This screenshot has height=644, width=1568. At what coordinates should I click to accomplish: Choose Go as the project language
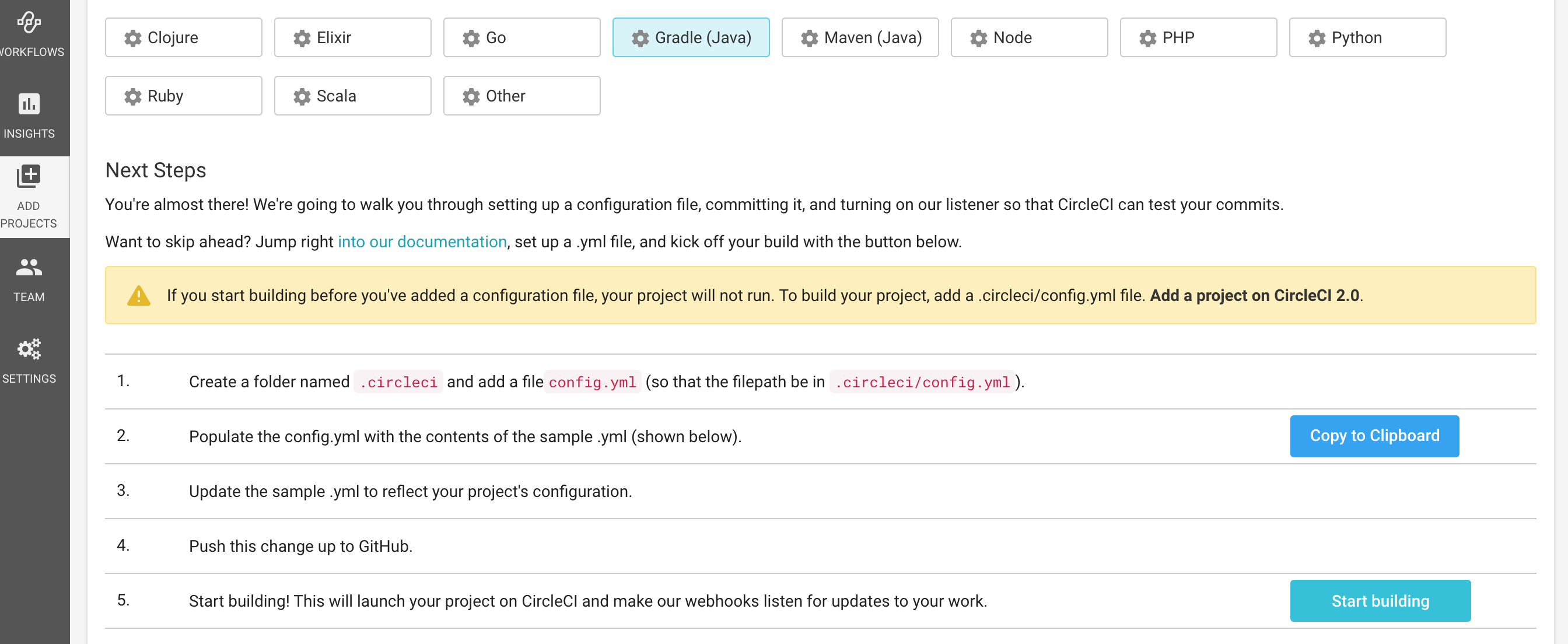coord(521,38)
